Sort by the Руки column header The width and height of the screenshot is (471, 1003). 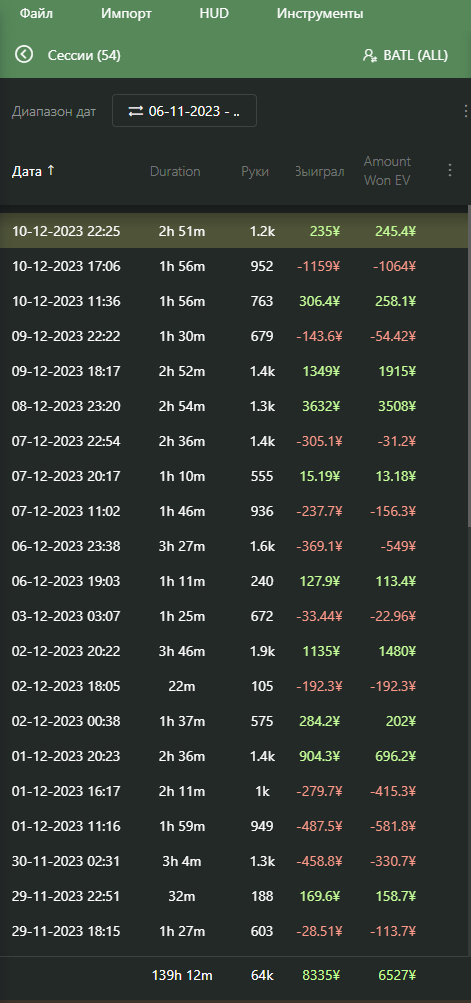tap(255, 171)
